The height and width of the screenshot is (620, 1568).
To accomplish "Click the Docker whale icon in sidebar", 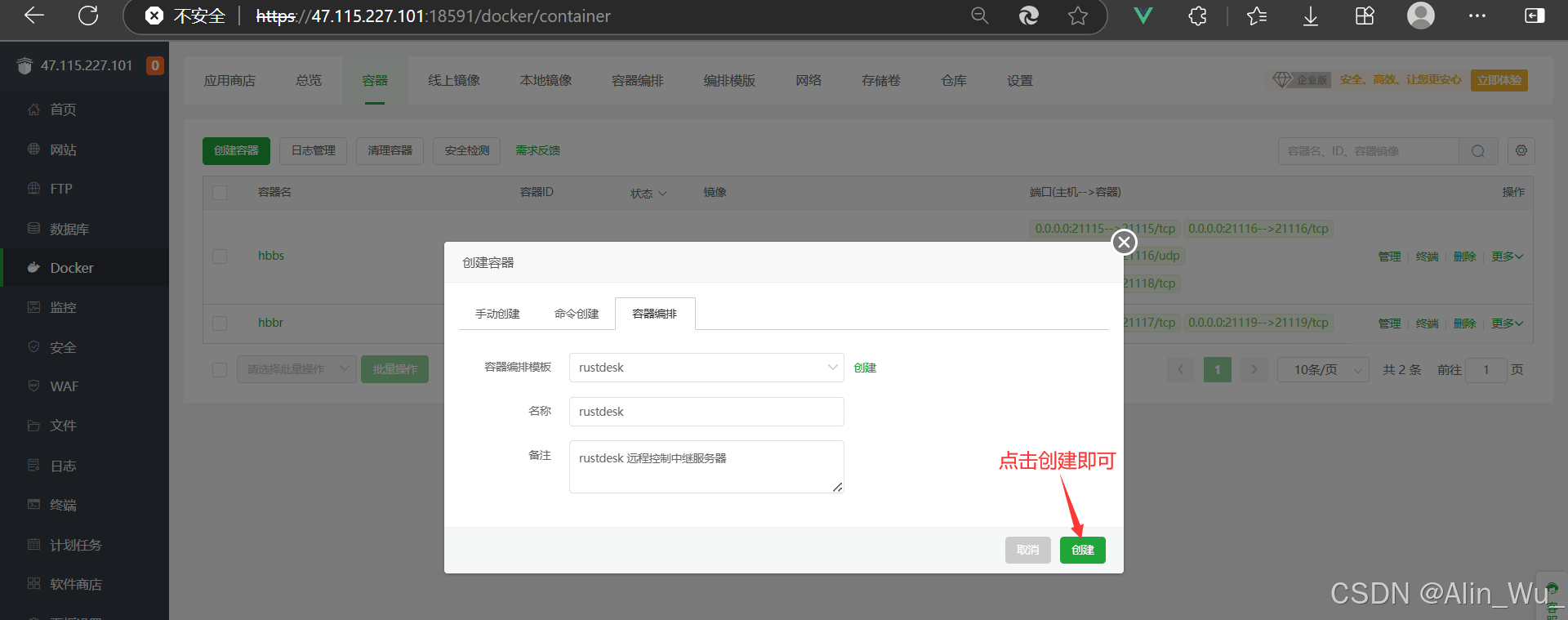I will pyautogui.click(x=33, y=267).
